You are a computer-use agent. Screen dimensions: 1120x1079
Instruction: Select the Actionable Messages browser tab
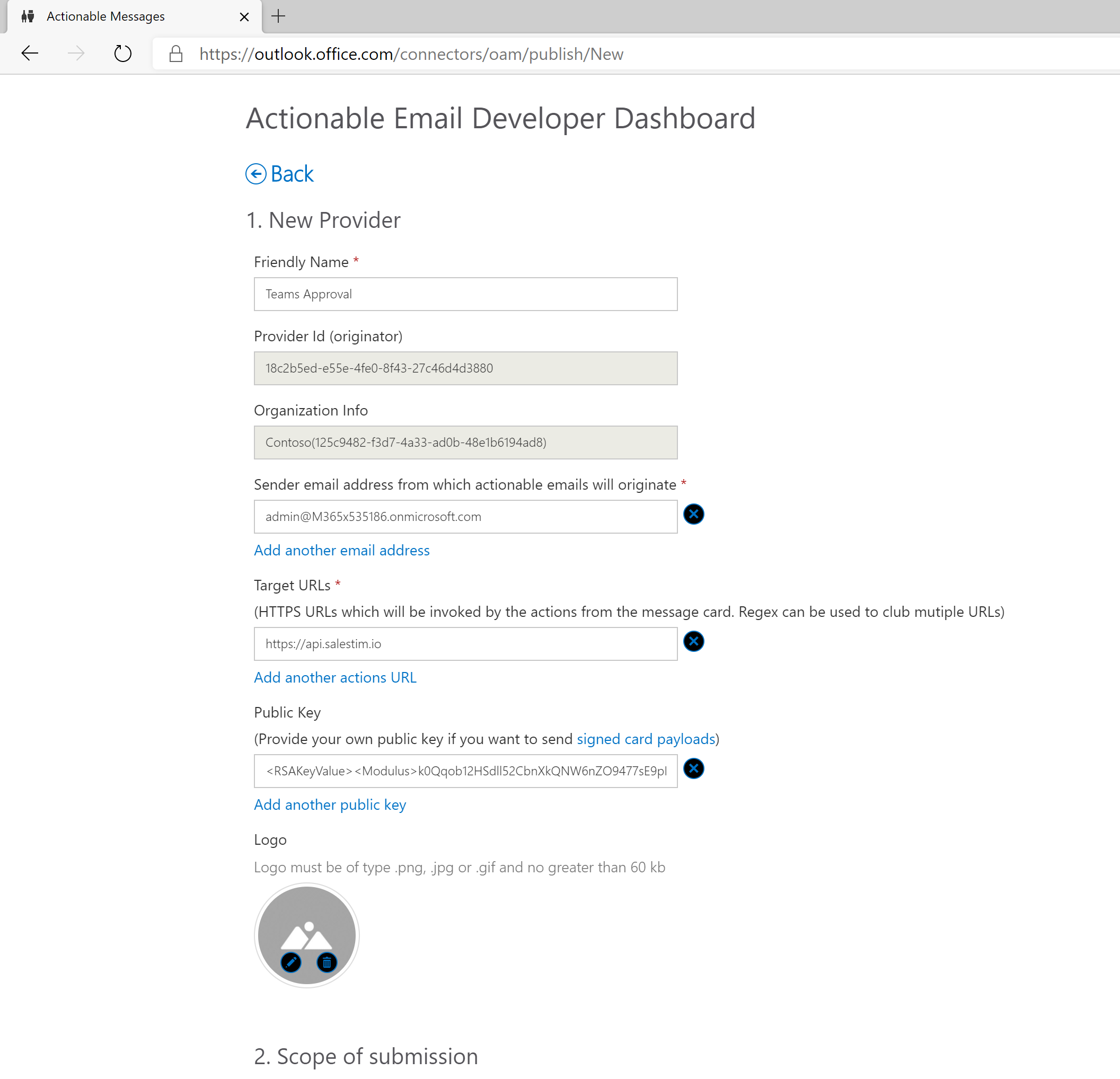[x=105, y=16]
